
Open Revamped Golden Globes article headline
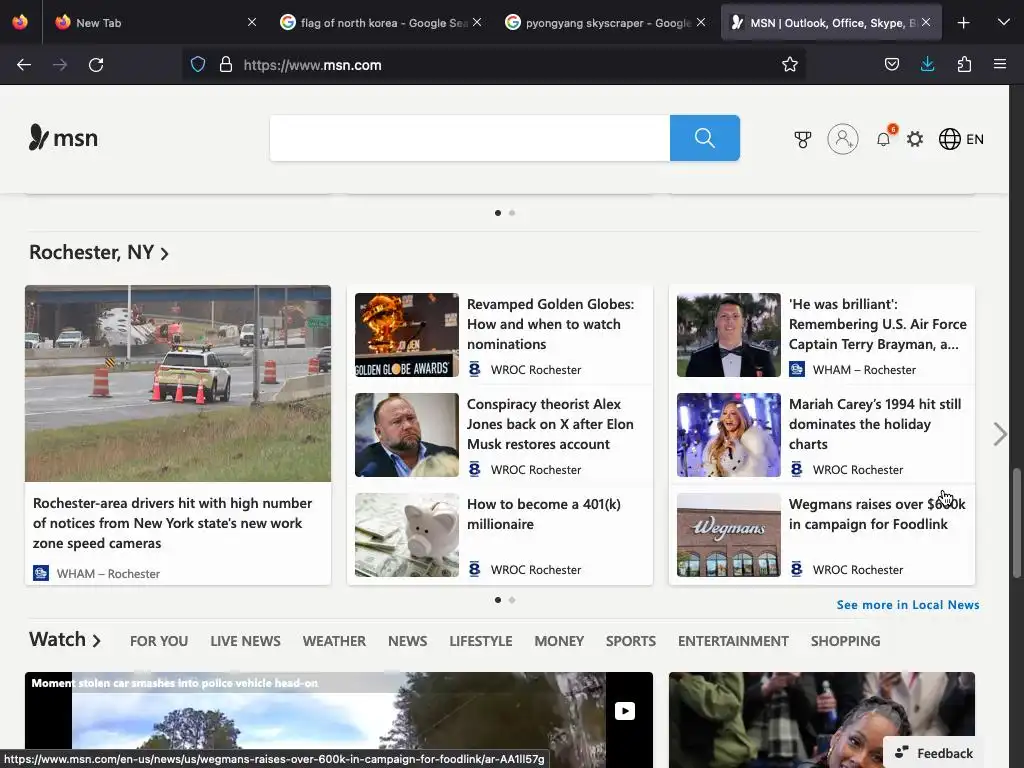pyautogui.click(x=551, y=324)
